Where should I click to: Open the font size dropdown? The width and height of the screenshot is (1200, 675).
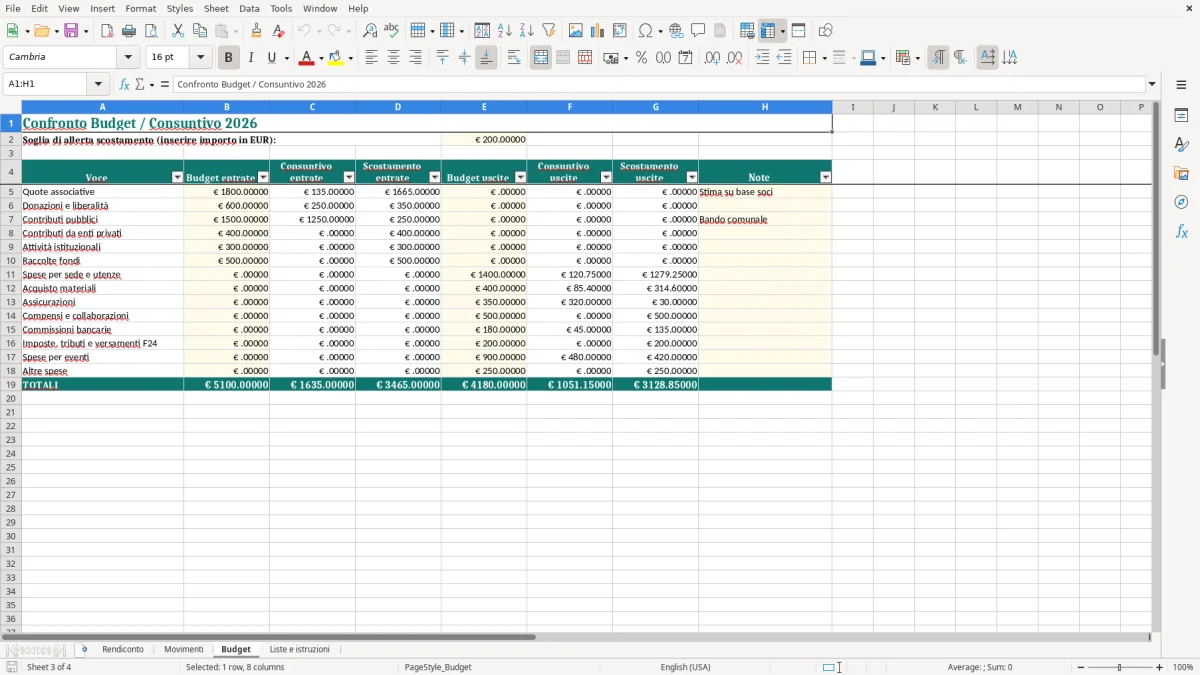tap(200, 58)
